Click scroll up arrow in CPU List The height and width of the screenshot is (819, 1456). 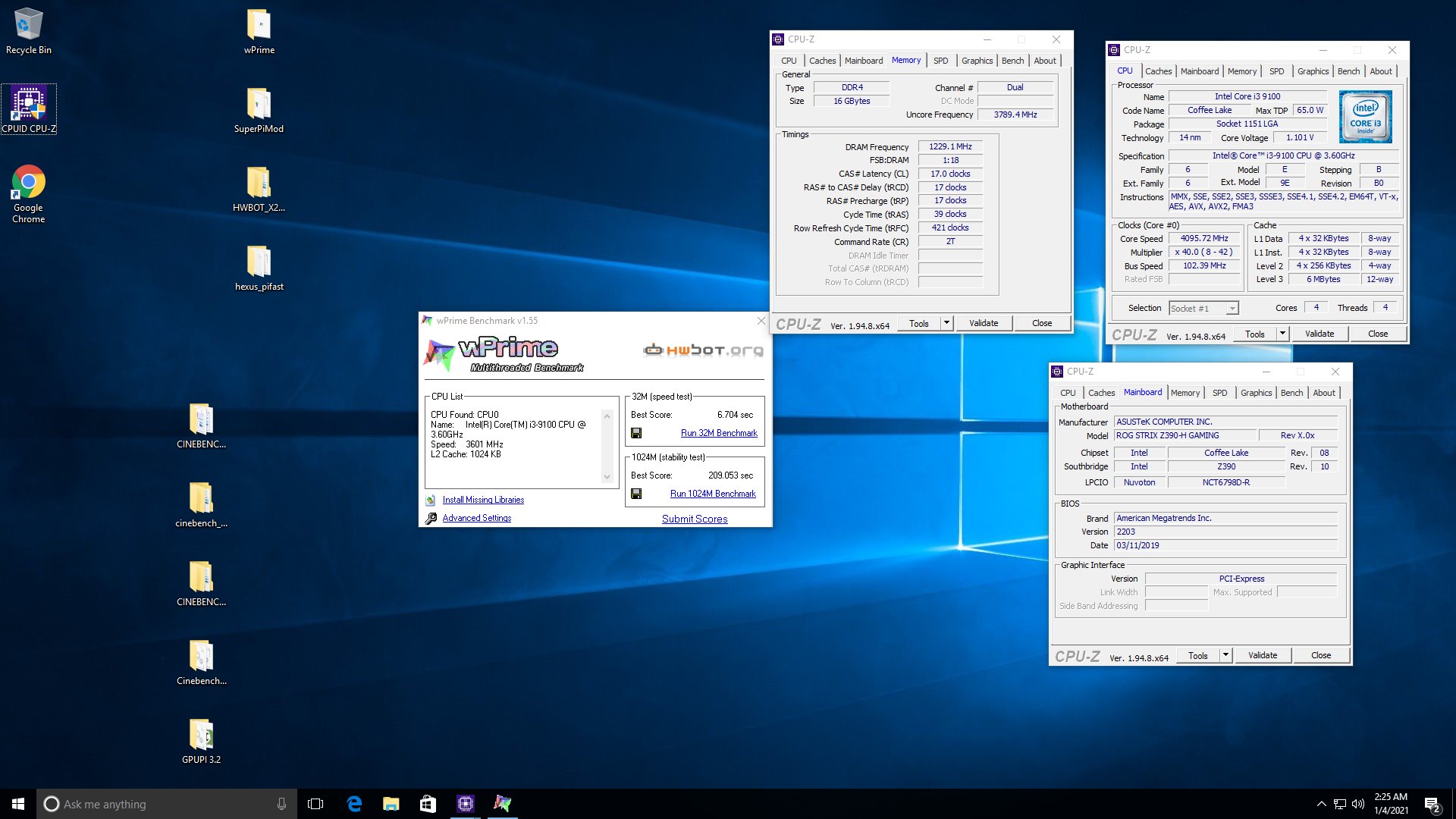607,416
